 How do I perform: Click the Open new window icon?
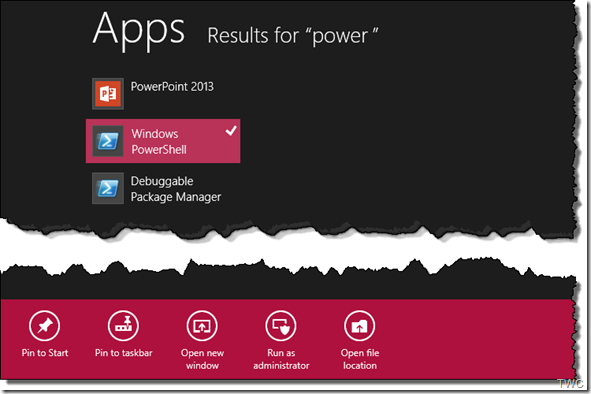[202, 325]
